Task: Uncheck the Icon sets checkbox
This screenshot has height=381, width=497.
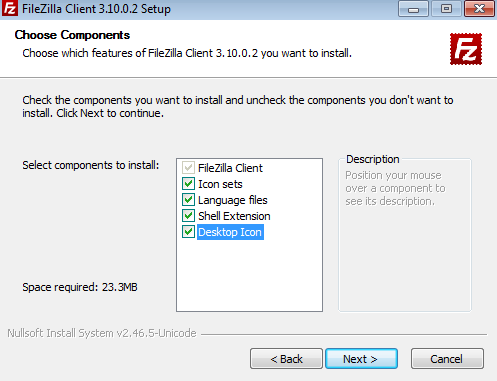Action: pos(188,184)
